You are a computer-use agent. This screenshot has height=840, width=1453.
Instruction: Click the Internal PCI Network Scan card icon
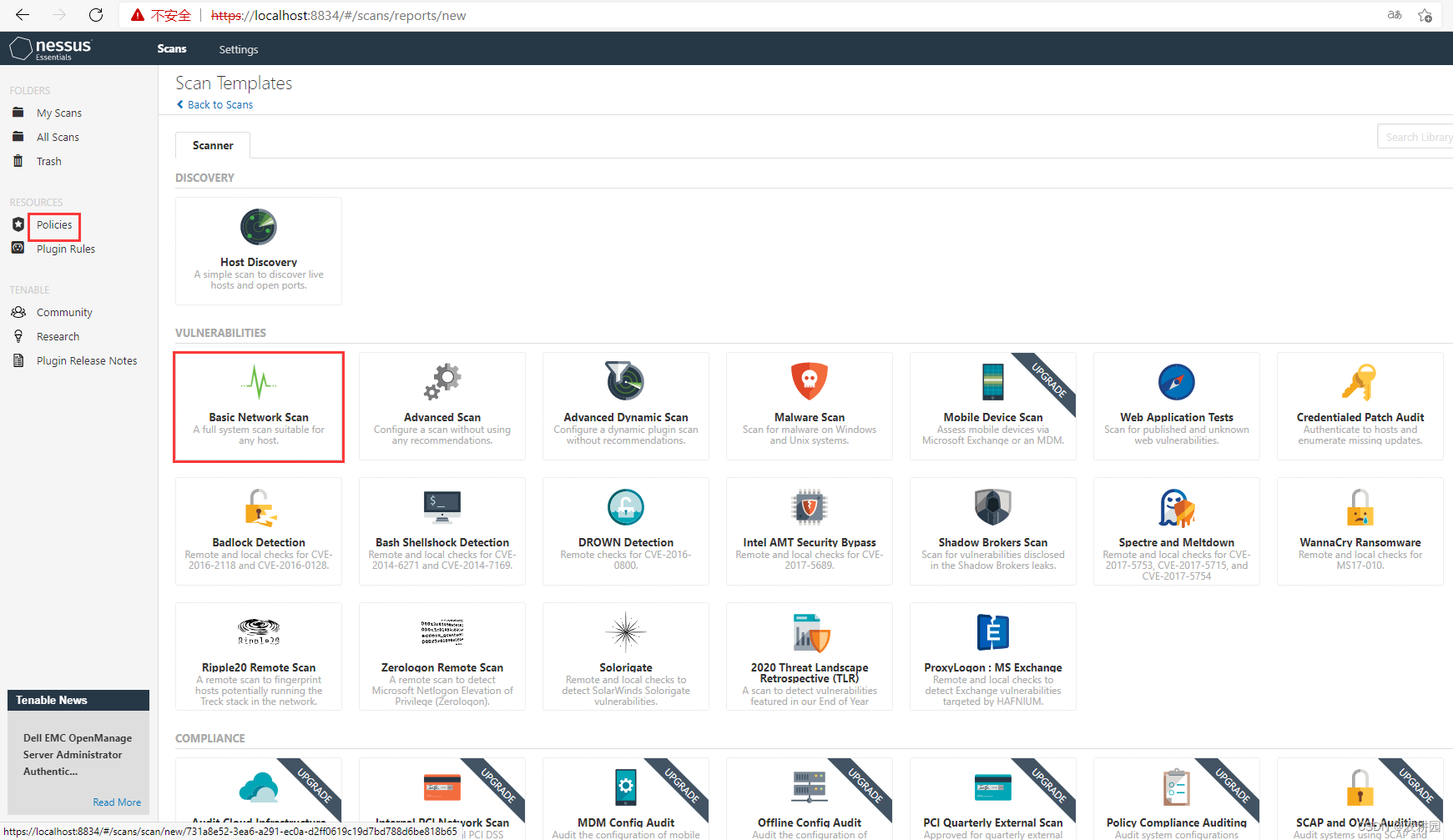[442, 787]
